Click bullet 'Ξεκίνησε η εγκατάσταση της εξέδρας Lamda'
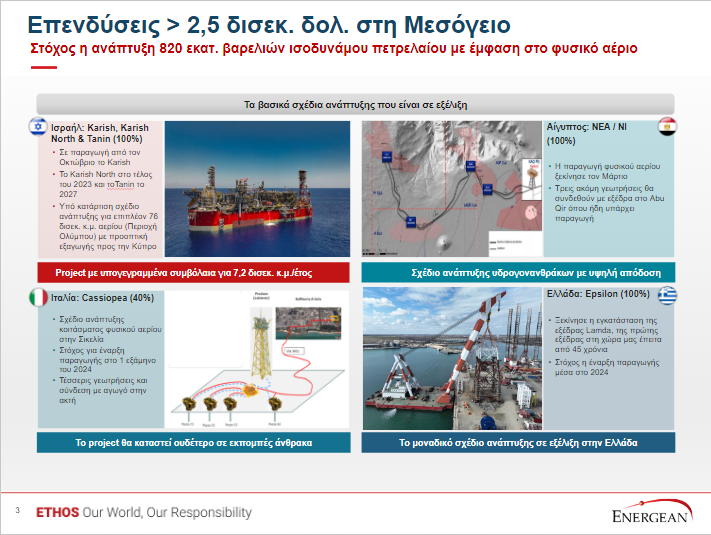Screen dimensions: 711x535 pyautogui.click(x=608, y=335)
